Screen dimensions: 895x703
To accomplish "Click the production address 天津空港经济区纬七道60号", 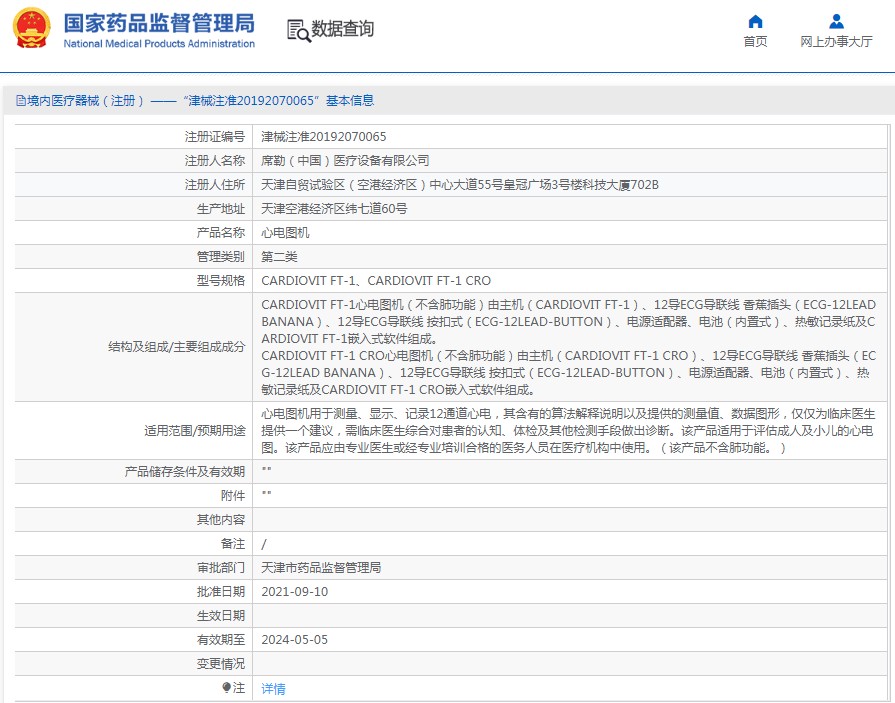I will click(x=334, y=209).
